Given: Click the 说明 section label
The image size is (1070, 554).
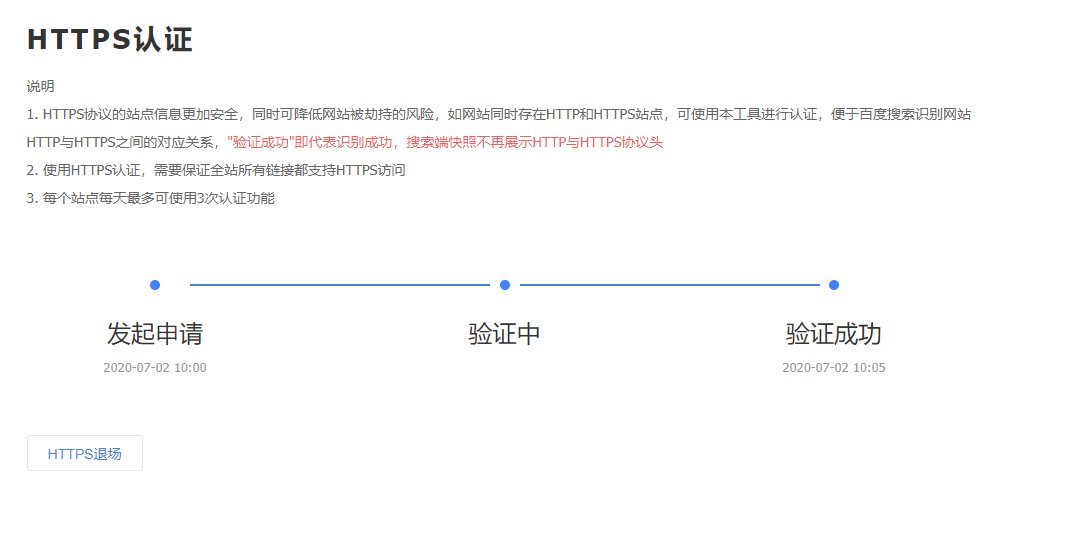Looking at the screenshot, I should (41, 87).
